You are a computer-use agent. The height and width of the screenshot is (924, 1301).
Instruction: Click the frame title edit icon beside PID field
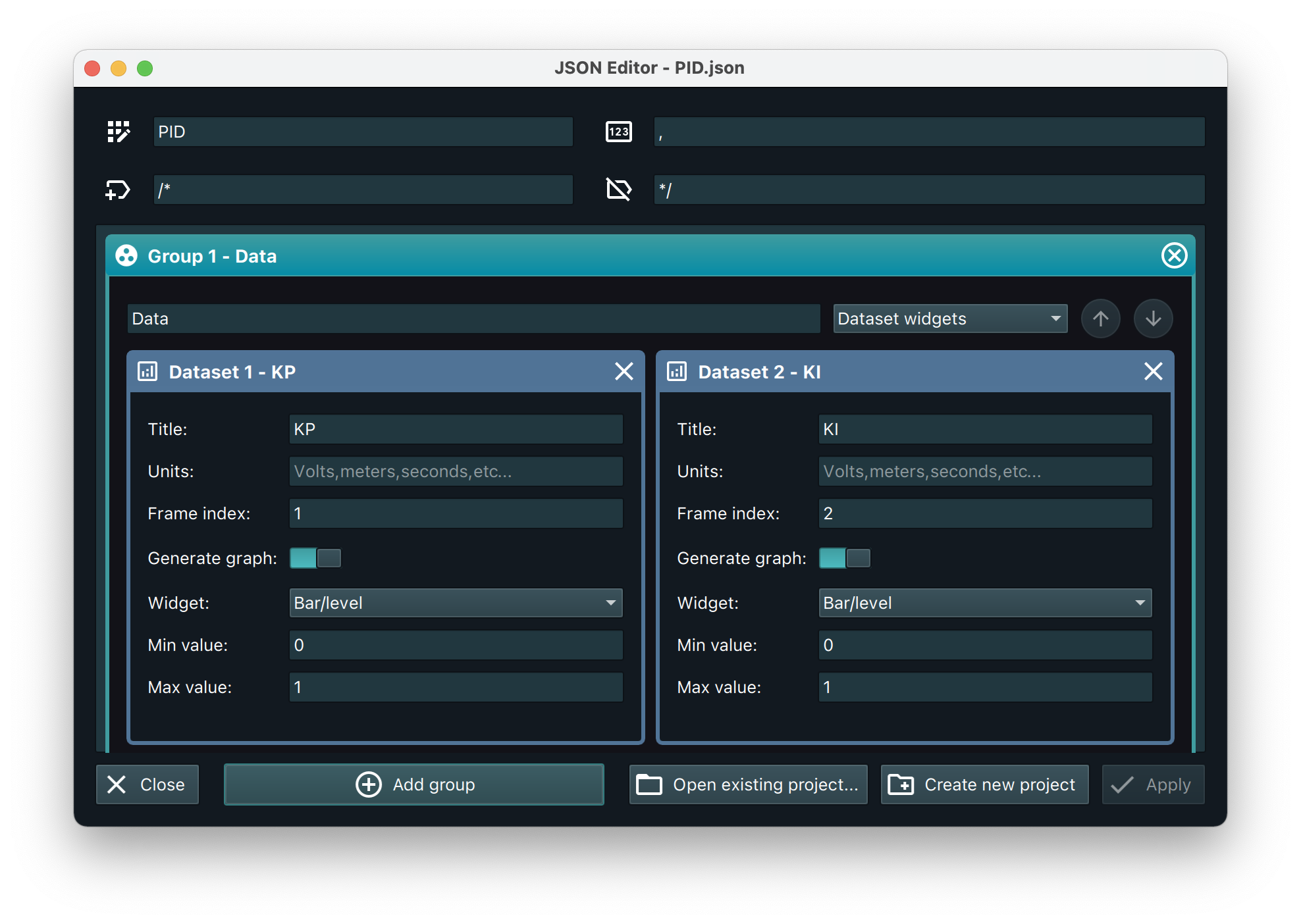tap(119, 132)
